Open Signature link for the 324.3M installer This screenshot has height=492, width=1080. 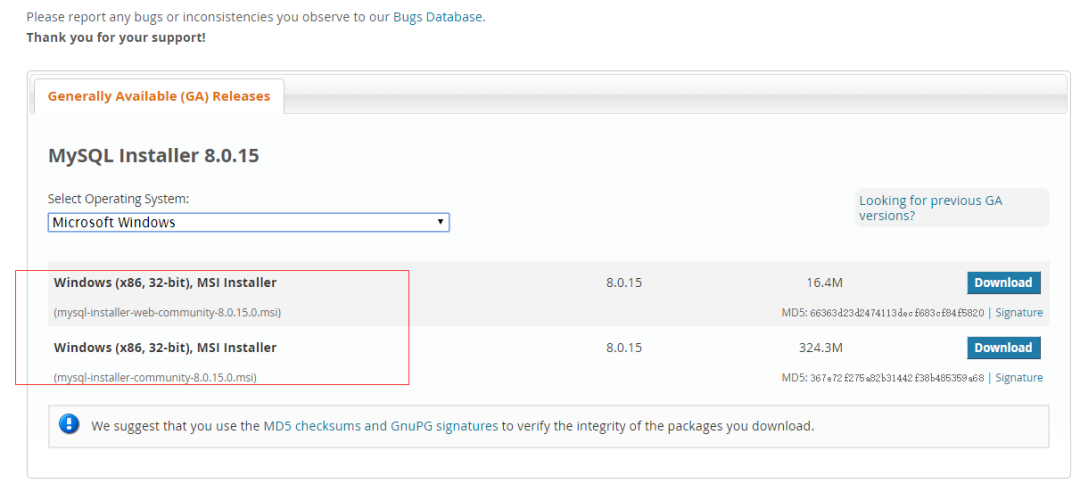[x=1019, y=378]
